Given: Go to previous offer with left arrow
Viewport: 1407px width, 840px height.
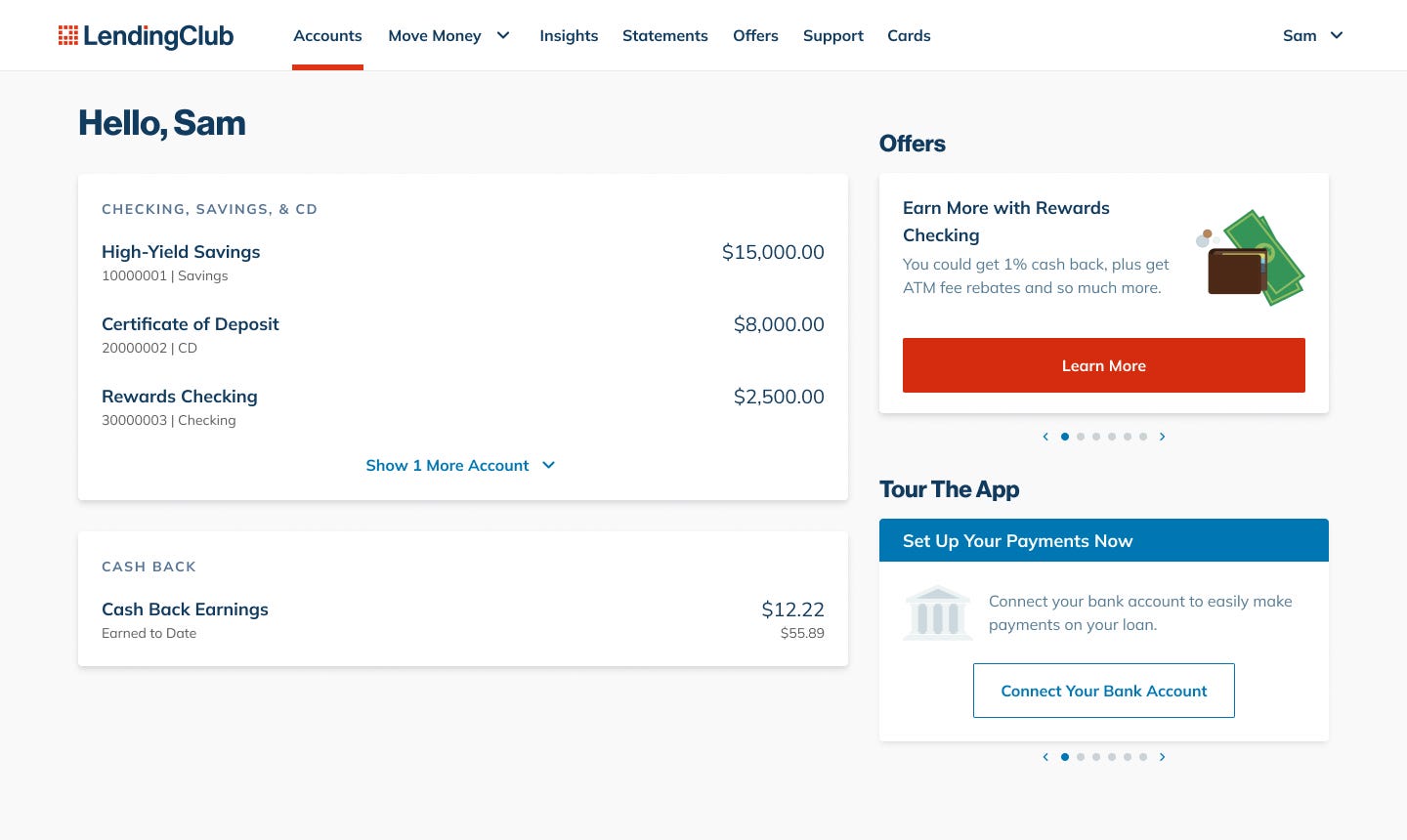Looking at the screenshot, I should click(x=1045, y=437).
